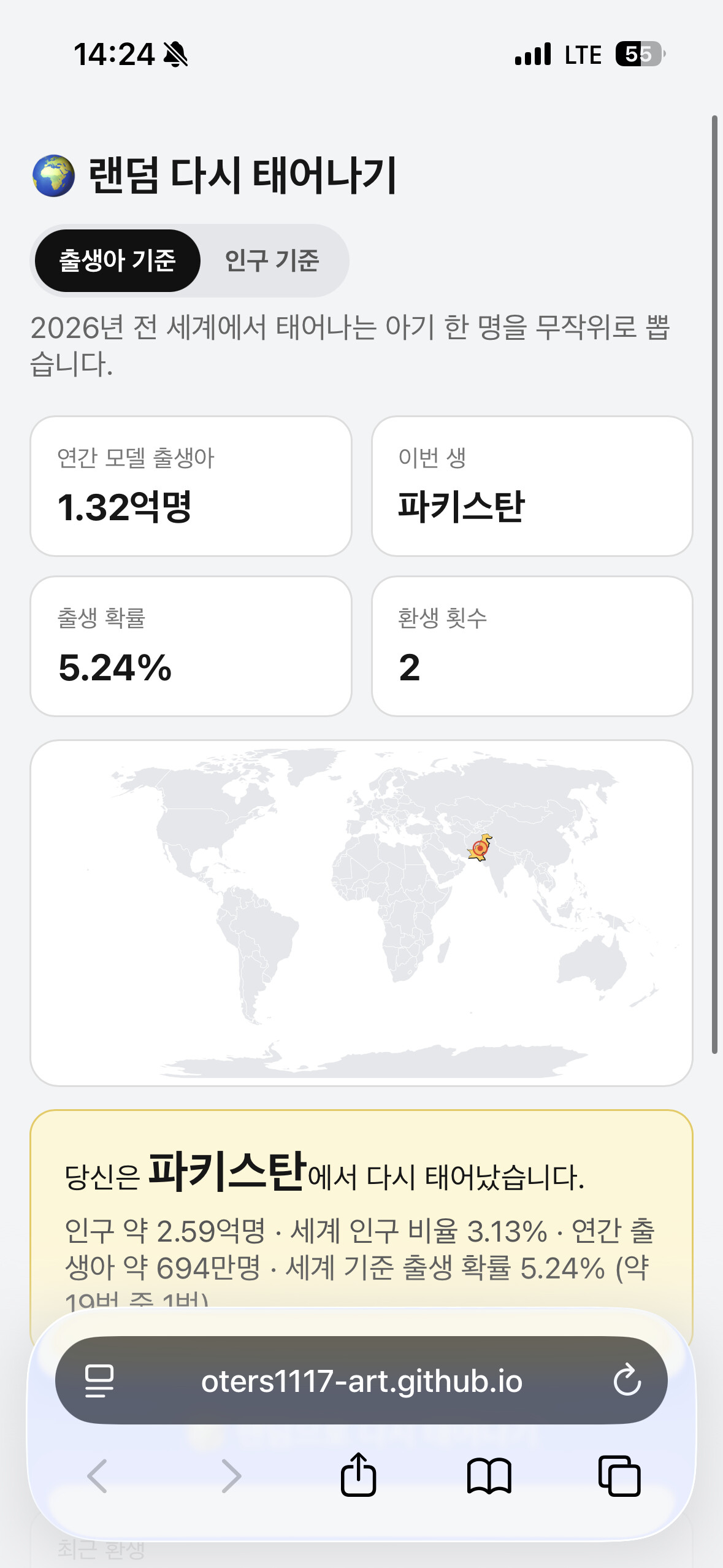Open page settings icon in address bar
This screenshot has height=1568, width=723.
point(99,1381)
